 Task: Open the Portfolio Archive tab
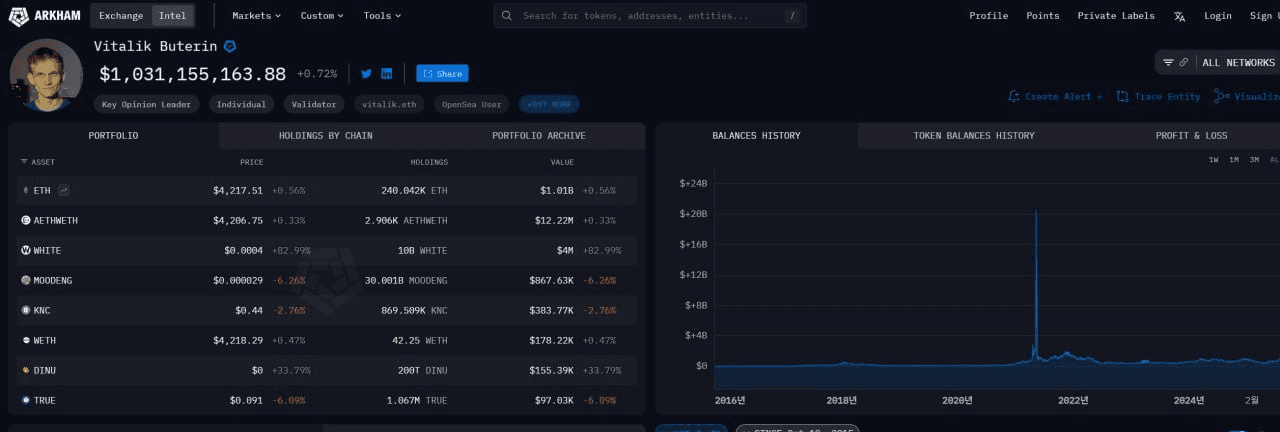pyautogui.click(x=539, y=135)
